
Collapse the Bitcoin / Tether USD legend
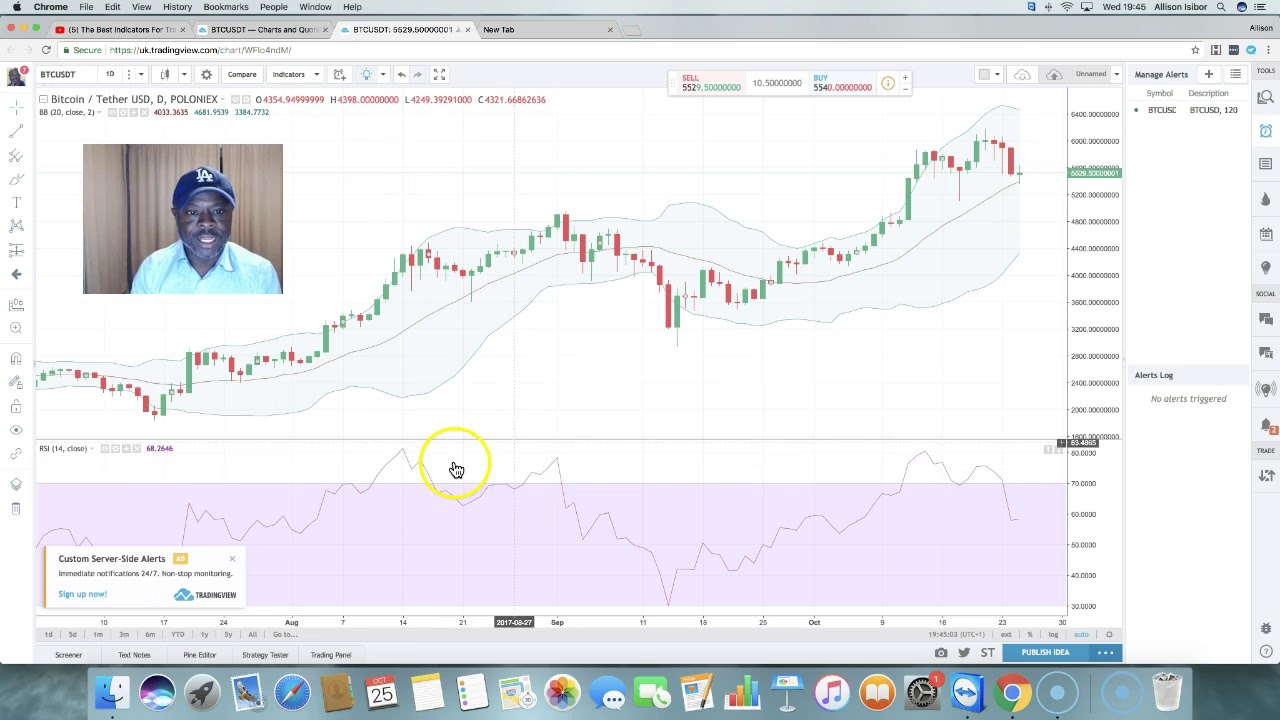44,99
